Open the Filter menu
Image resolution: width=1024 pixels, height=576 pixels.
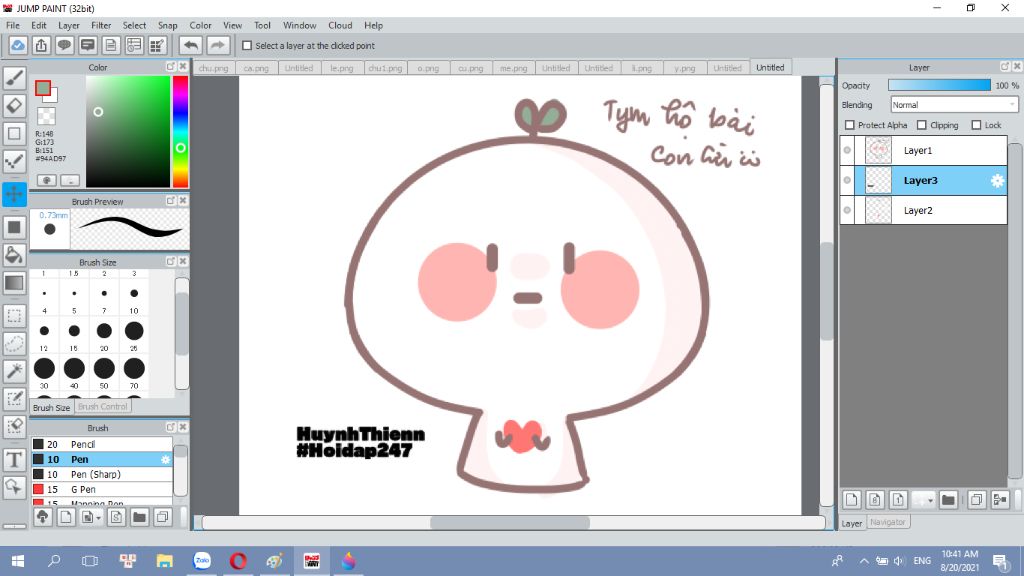[101, 25]
